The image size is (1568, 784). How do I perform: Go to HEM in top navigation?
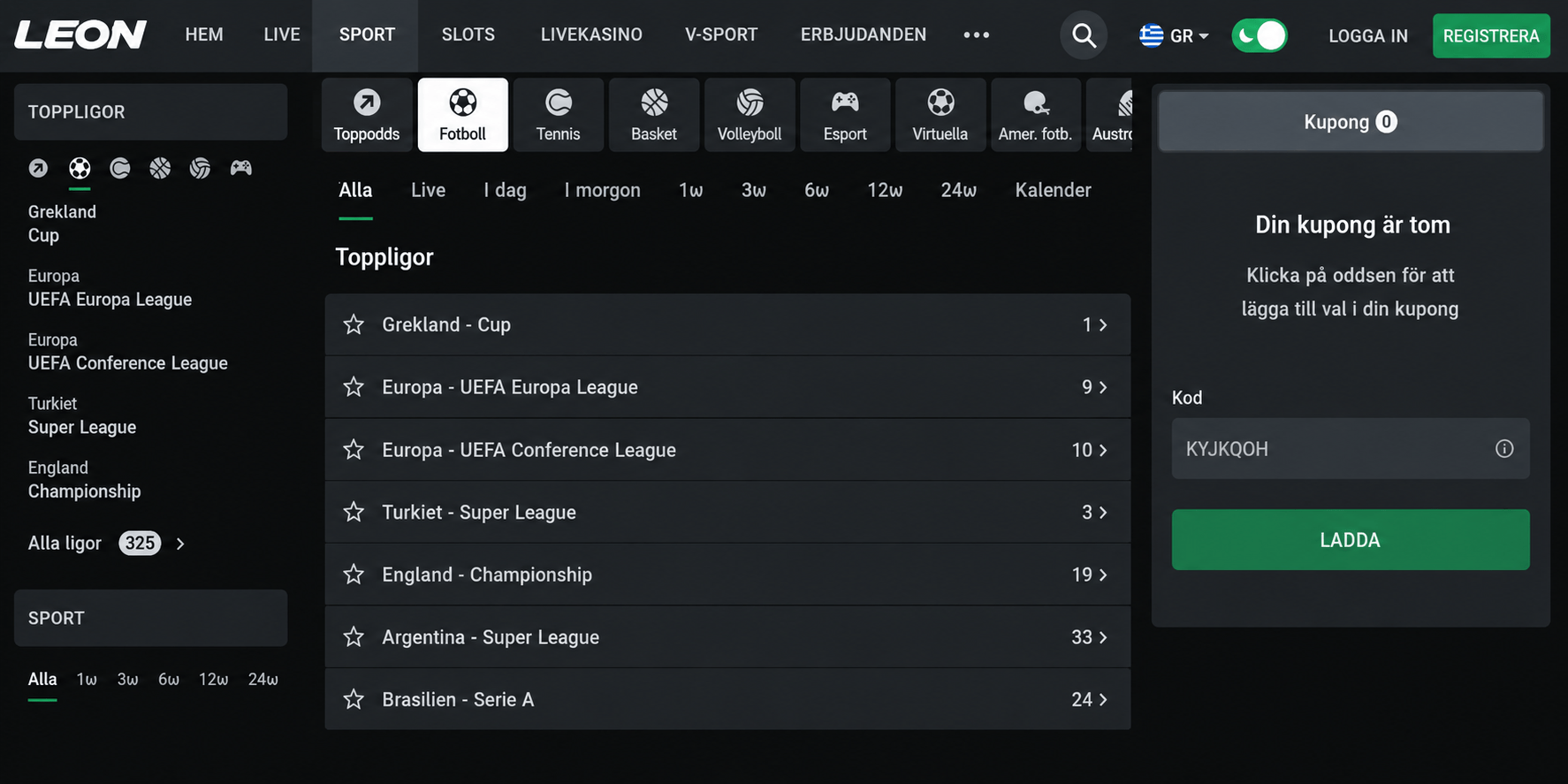click(204, 34)
